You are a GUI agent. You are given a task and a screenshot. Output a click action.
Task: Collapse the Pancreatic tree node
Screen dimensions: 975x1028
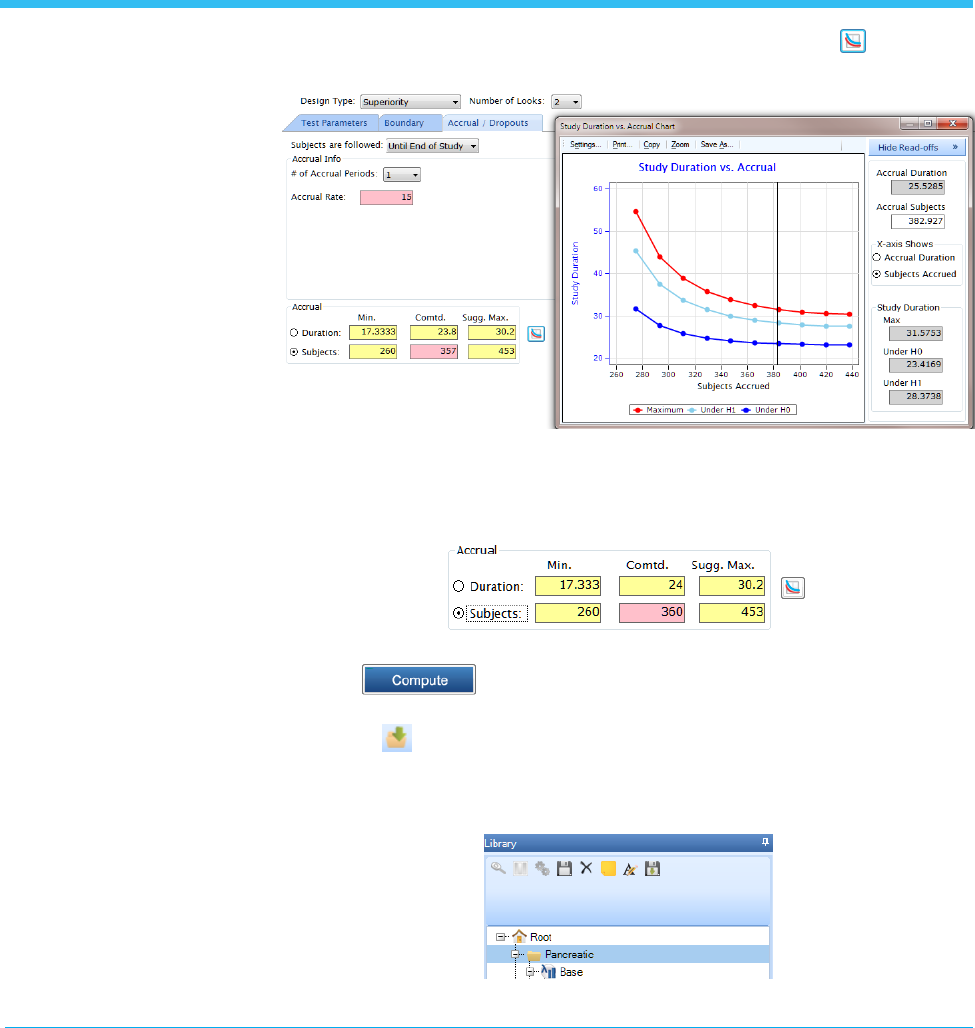515,955
